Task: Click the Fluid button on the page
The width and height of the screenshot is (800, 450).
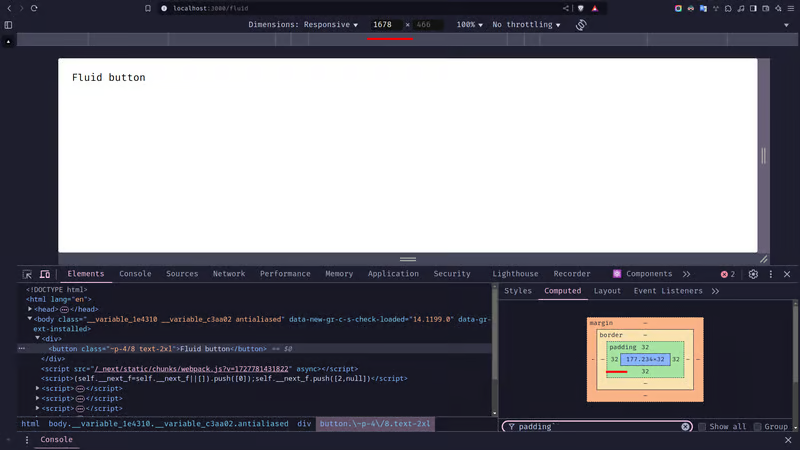Action: 109,78
